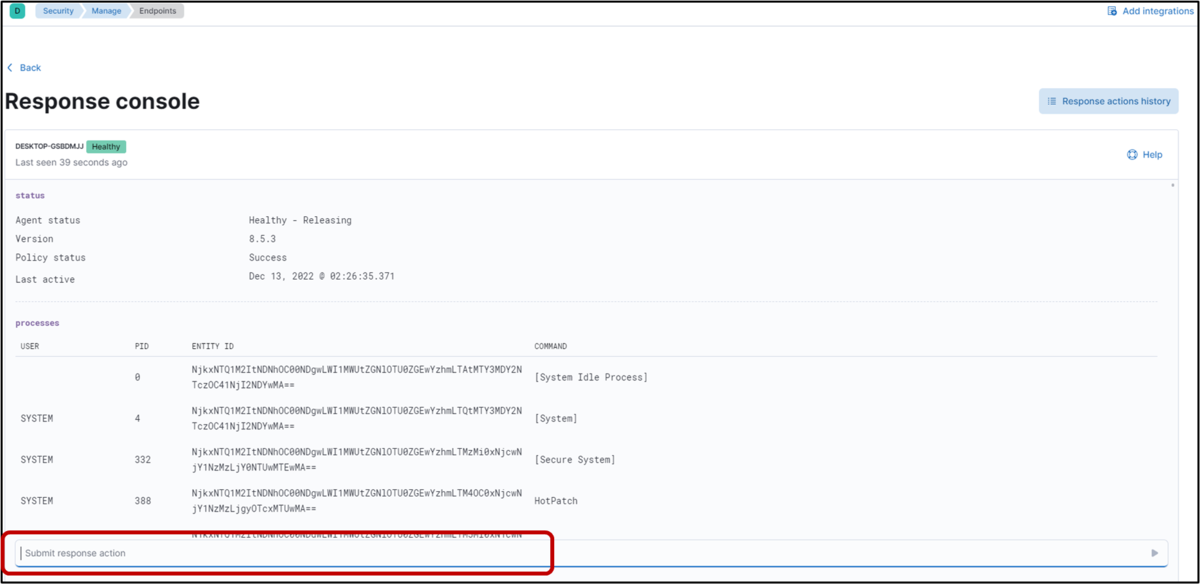Select the Endpoints breadcrumb tab
This screenshot has height=584, width=1200.
[157, 10]
